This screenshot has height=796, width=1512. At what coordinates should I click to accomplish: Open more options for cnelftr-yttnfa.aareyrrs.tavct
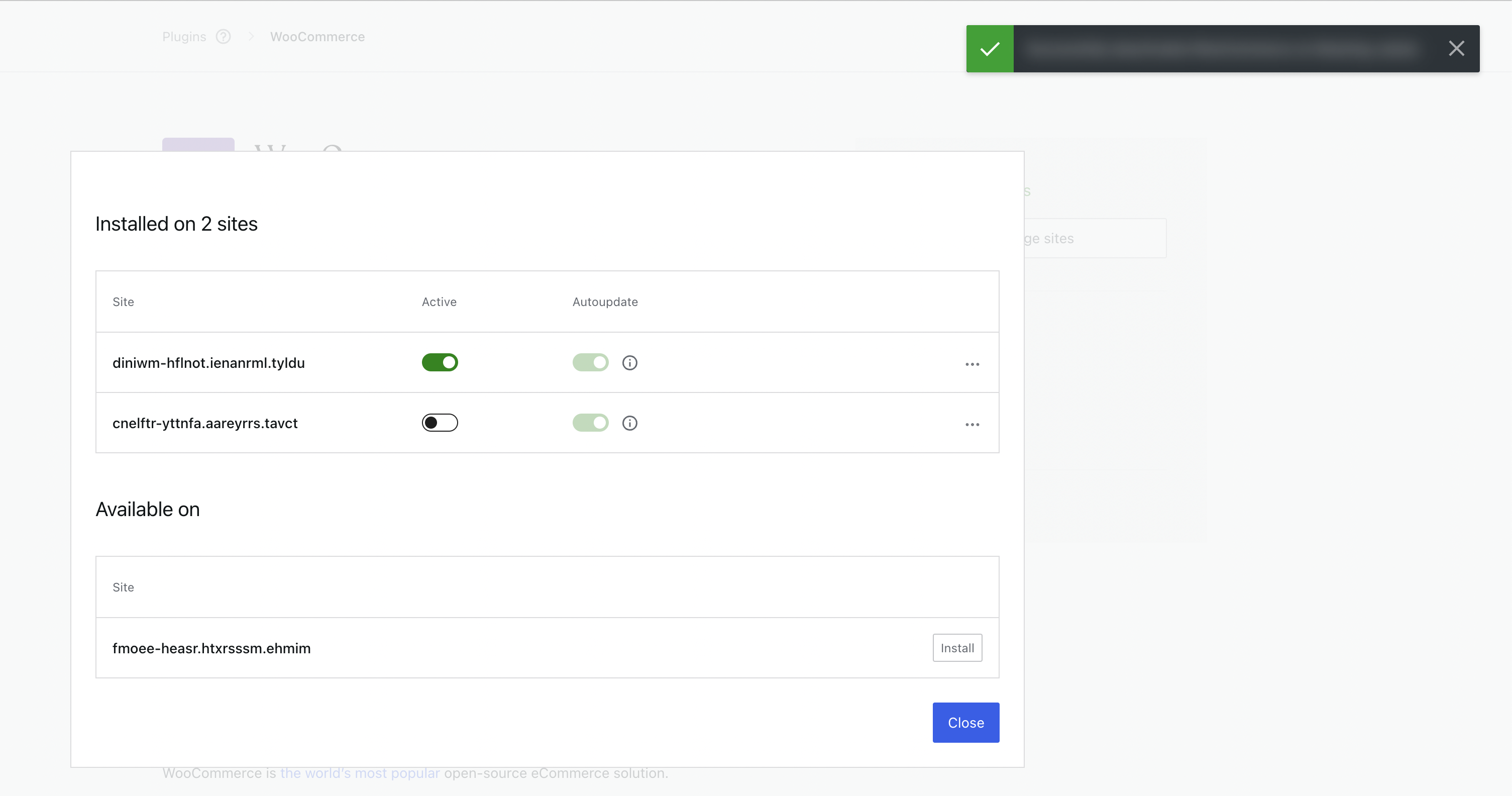(972, 425)
